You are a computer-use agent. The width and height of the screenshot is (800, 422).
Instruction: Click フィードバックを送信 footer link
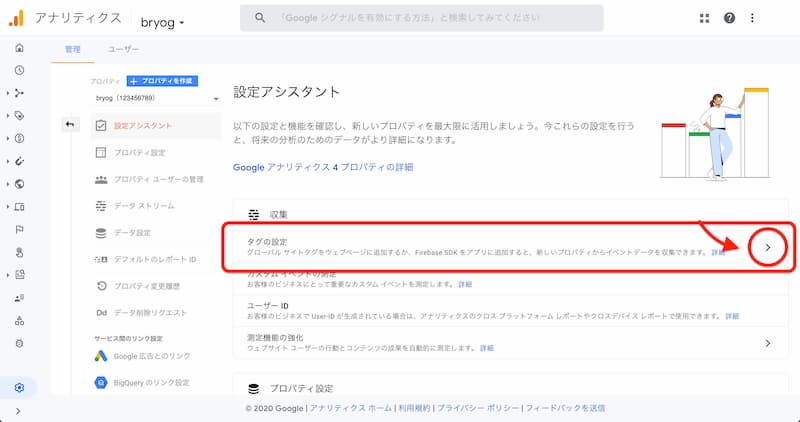click(565, 408)
